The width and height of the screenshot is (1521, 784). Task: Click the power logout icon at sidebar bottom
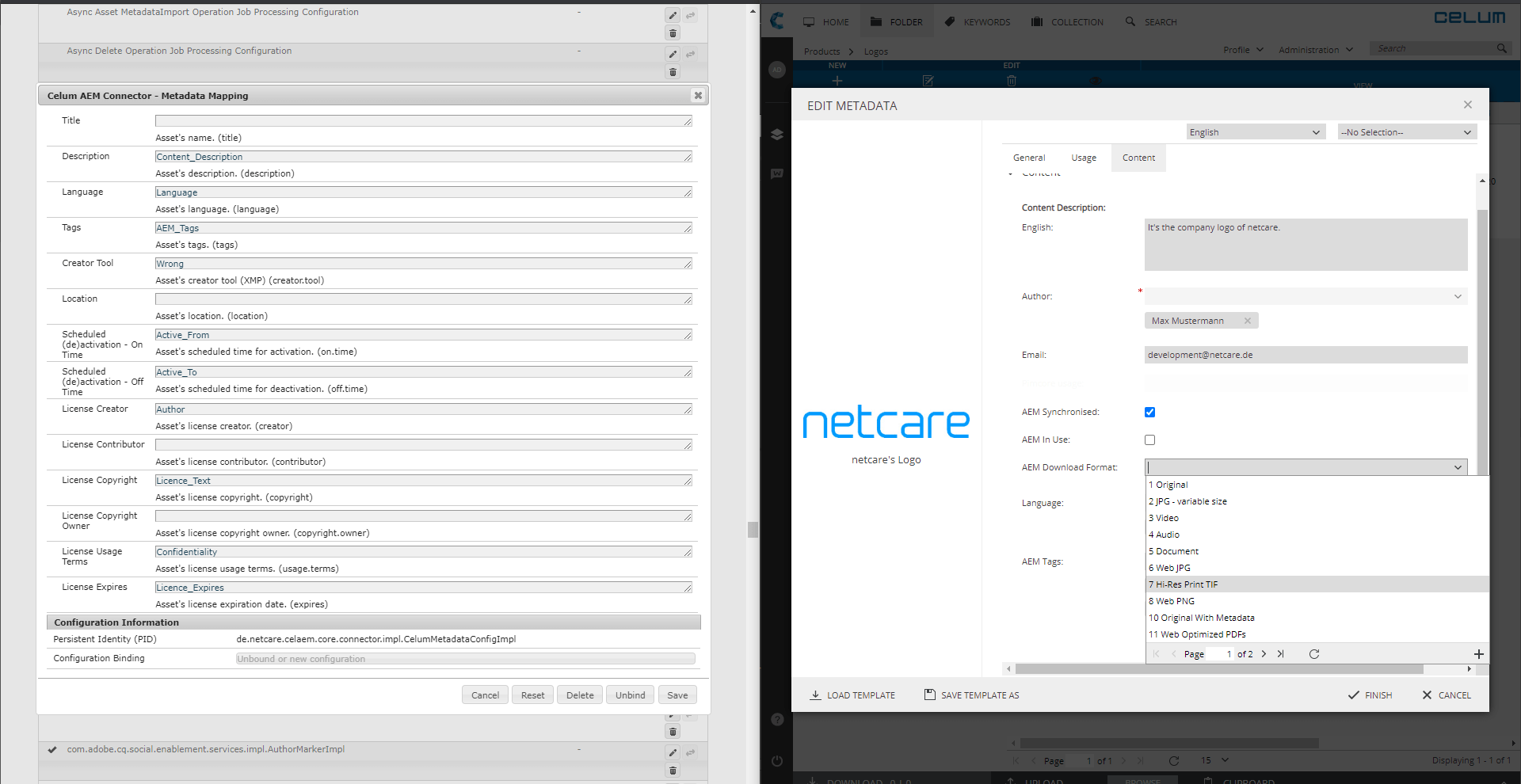777,760
